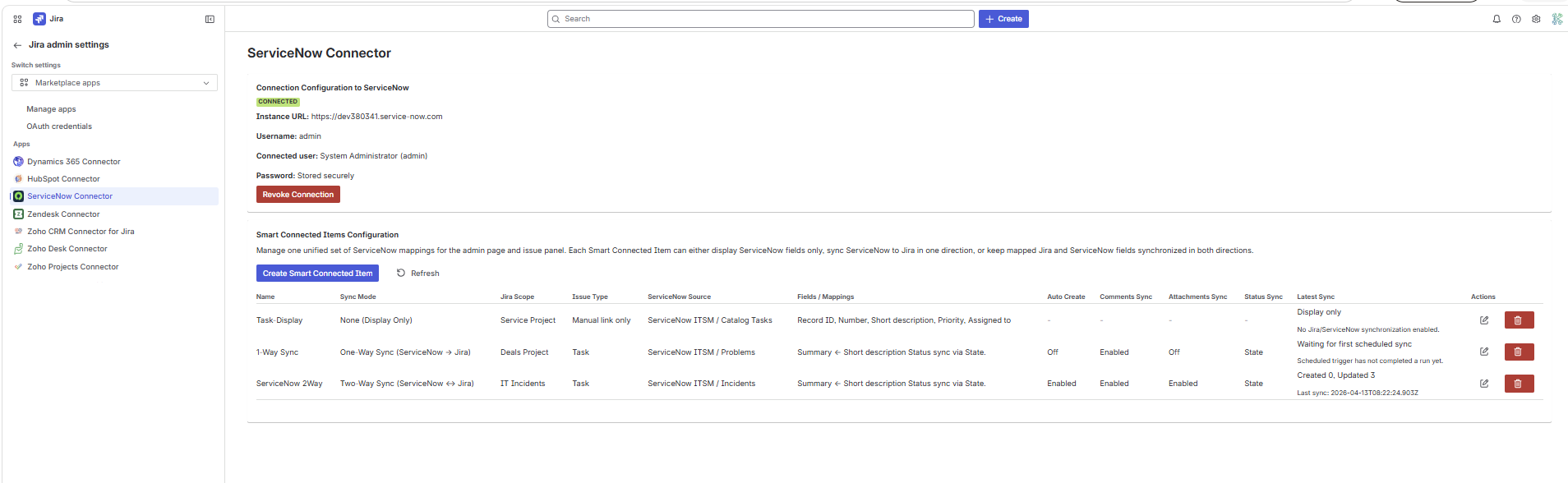1568x483 pixels.
Task: Click the Zoho CRM Connector app icon
Action: pyautogui.click(x=18, y=232)
